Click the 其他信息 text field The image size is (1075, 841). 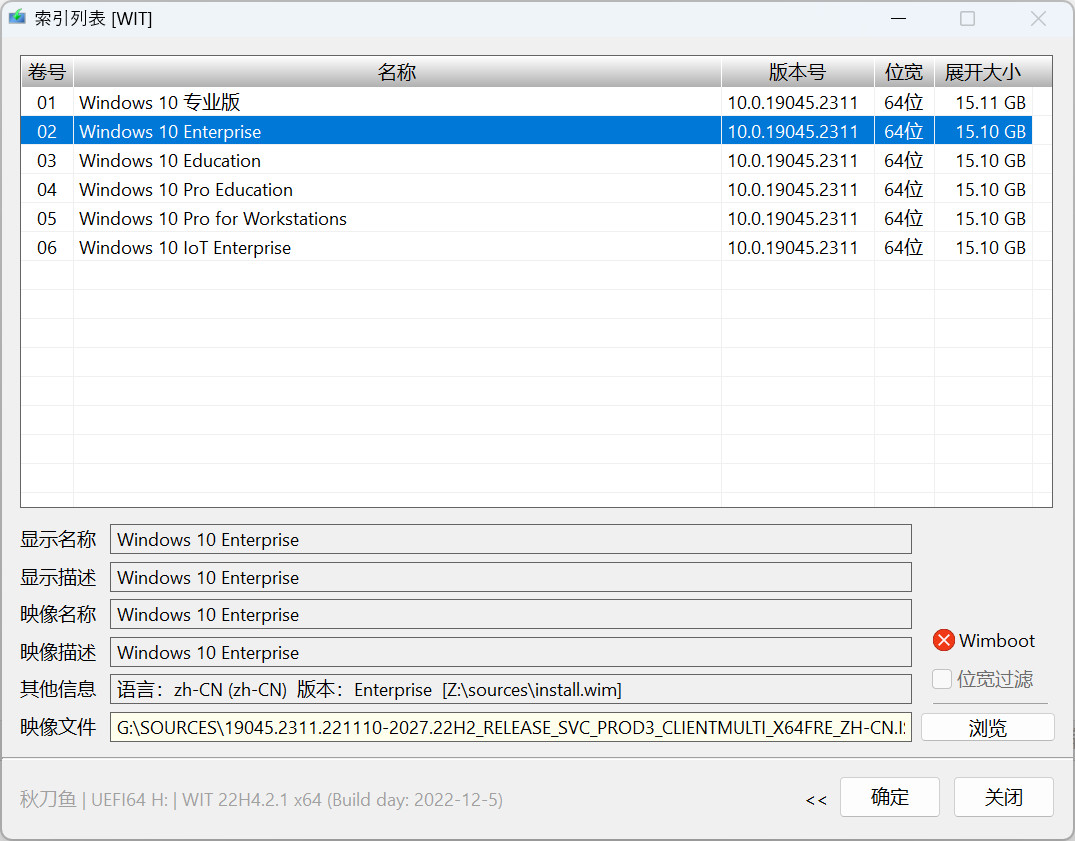click(511, 689)
